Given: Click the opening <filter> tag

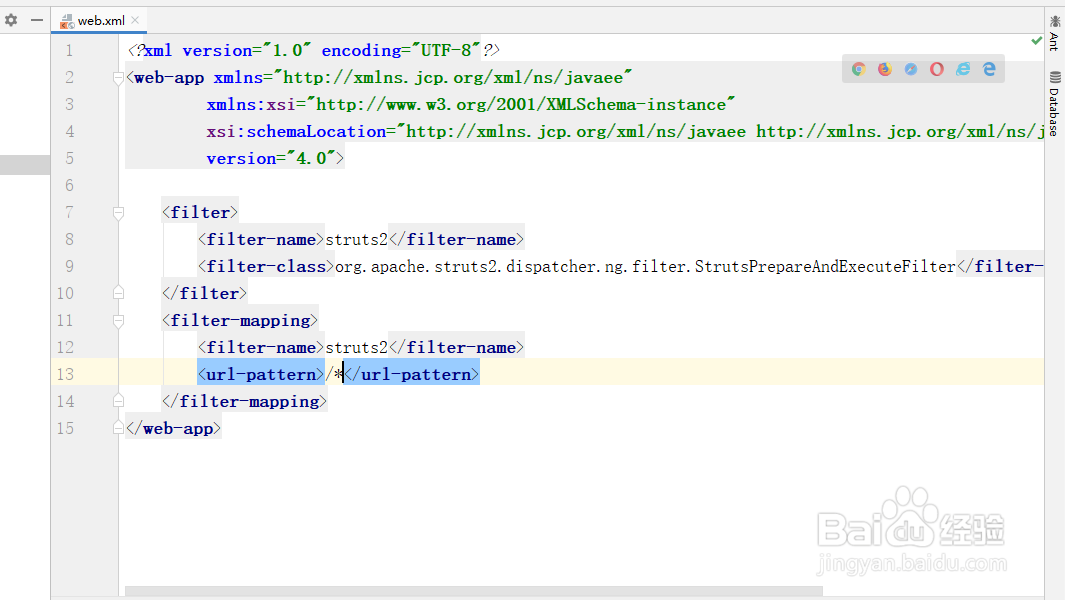Looking at the screenshot, I should [x=200, y=213].
